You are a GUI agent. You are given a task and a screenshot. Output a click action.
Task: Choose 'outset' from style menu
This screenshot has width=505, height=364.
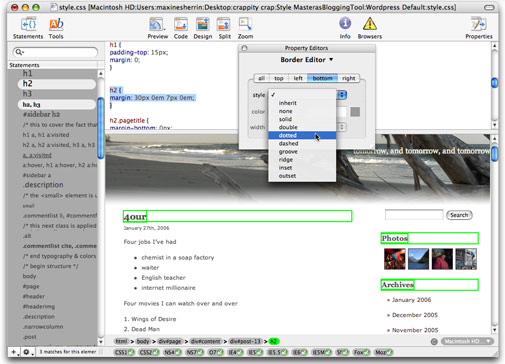302,176
